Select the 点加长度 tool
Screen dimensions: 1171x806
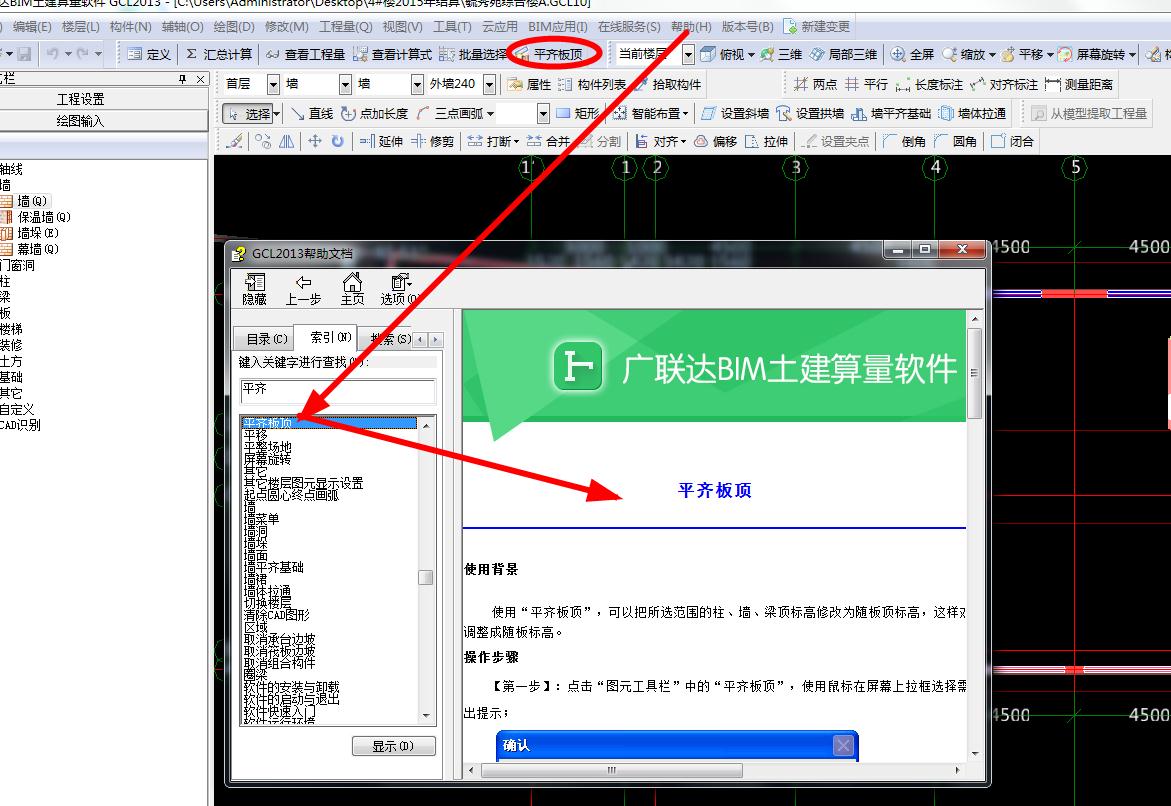pyautogui.click(x=374, y=114)
